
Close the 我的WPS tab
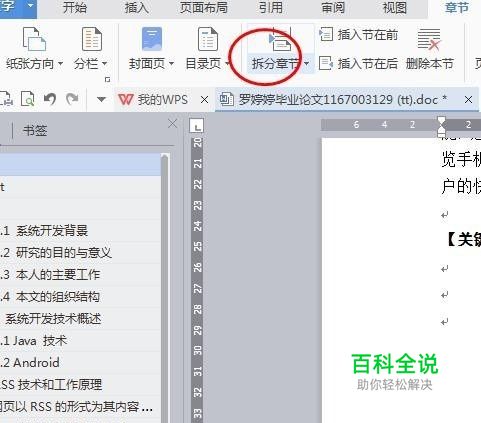(204, 100)
